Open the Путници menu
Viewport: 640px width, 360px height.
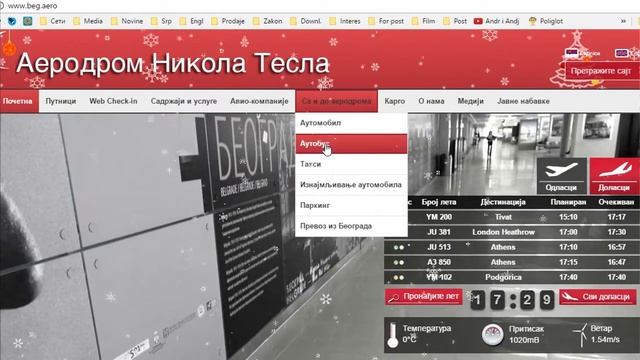click(60, 101)
